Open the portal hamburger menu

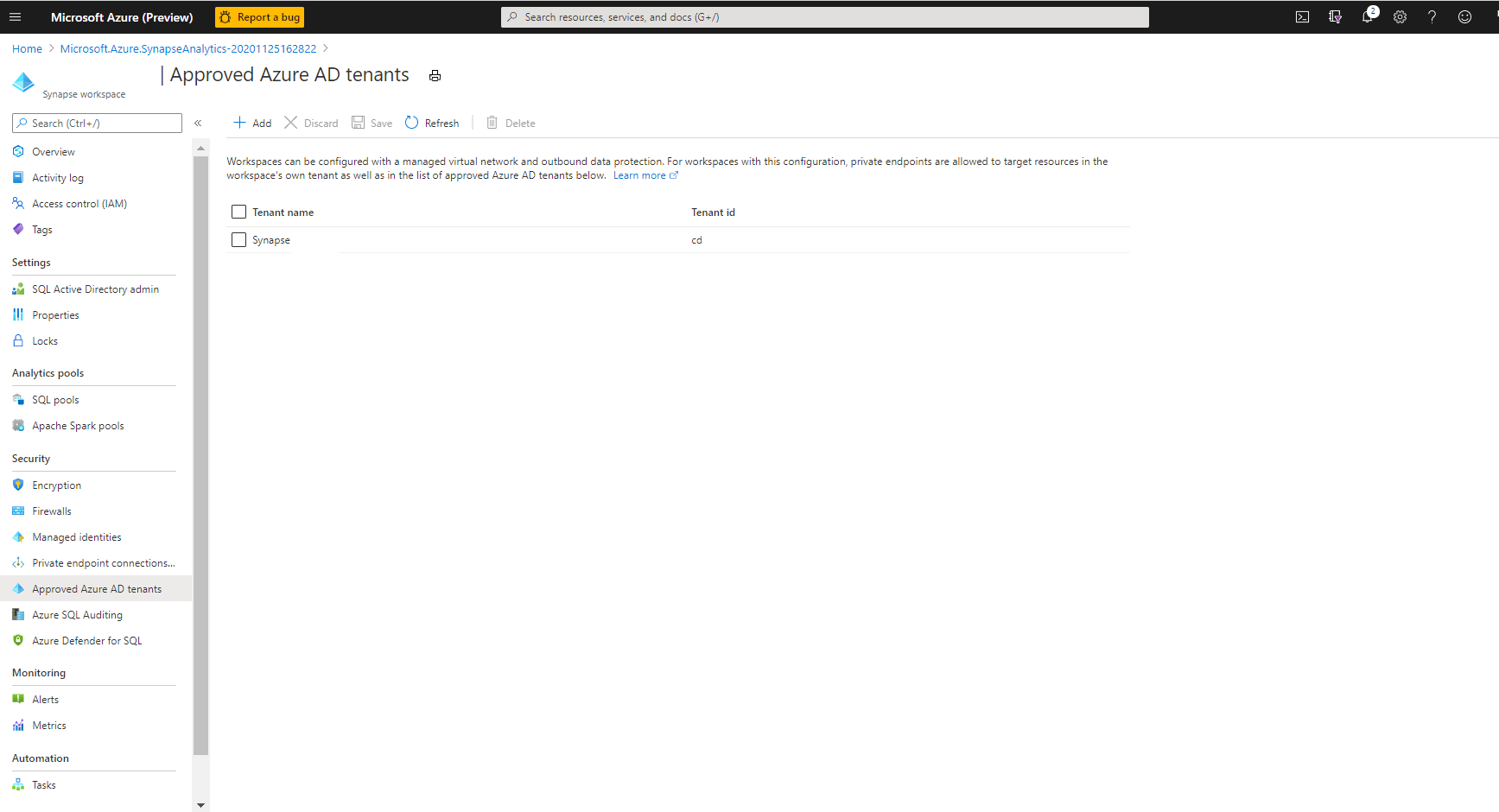16,16
